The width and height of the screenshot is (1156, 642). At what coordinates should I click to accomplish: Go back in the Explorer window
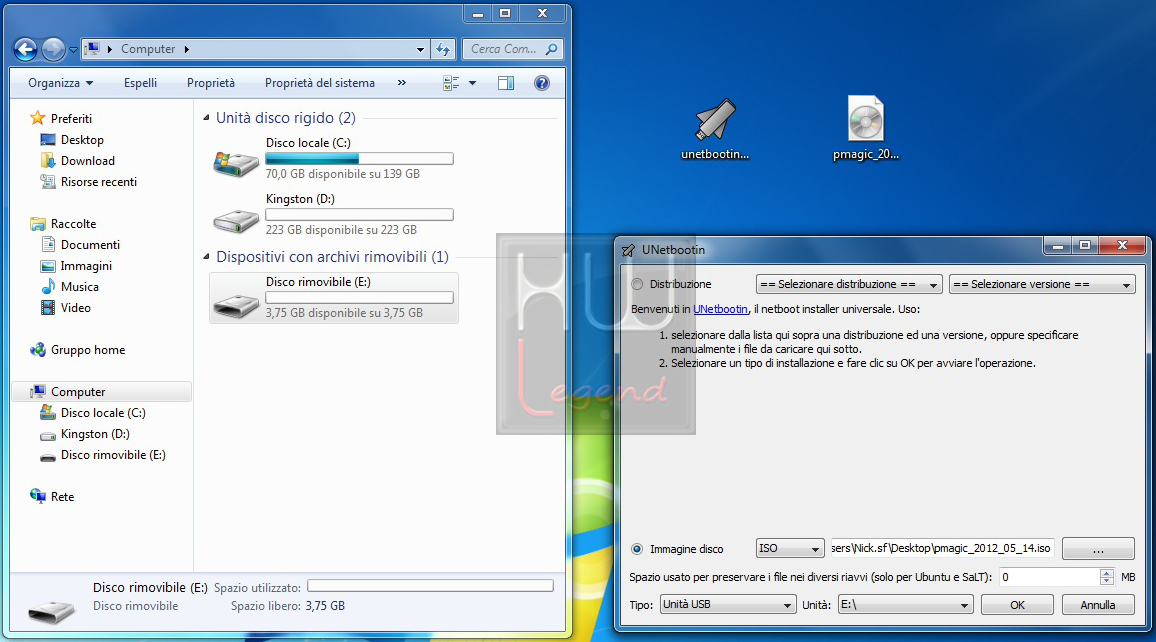[26, 49]
